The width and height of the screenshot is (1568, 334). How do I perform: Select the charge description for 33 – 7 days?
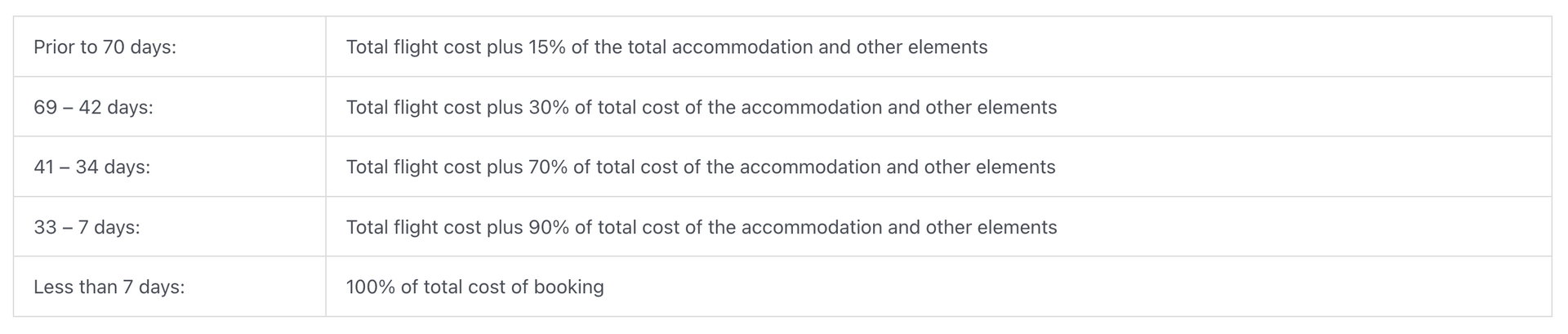701,227
